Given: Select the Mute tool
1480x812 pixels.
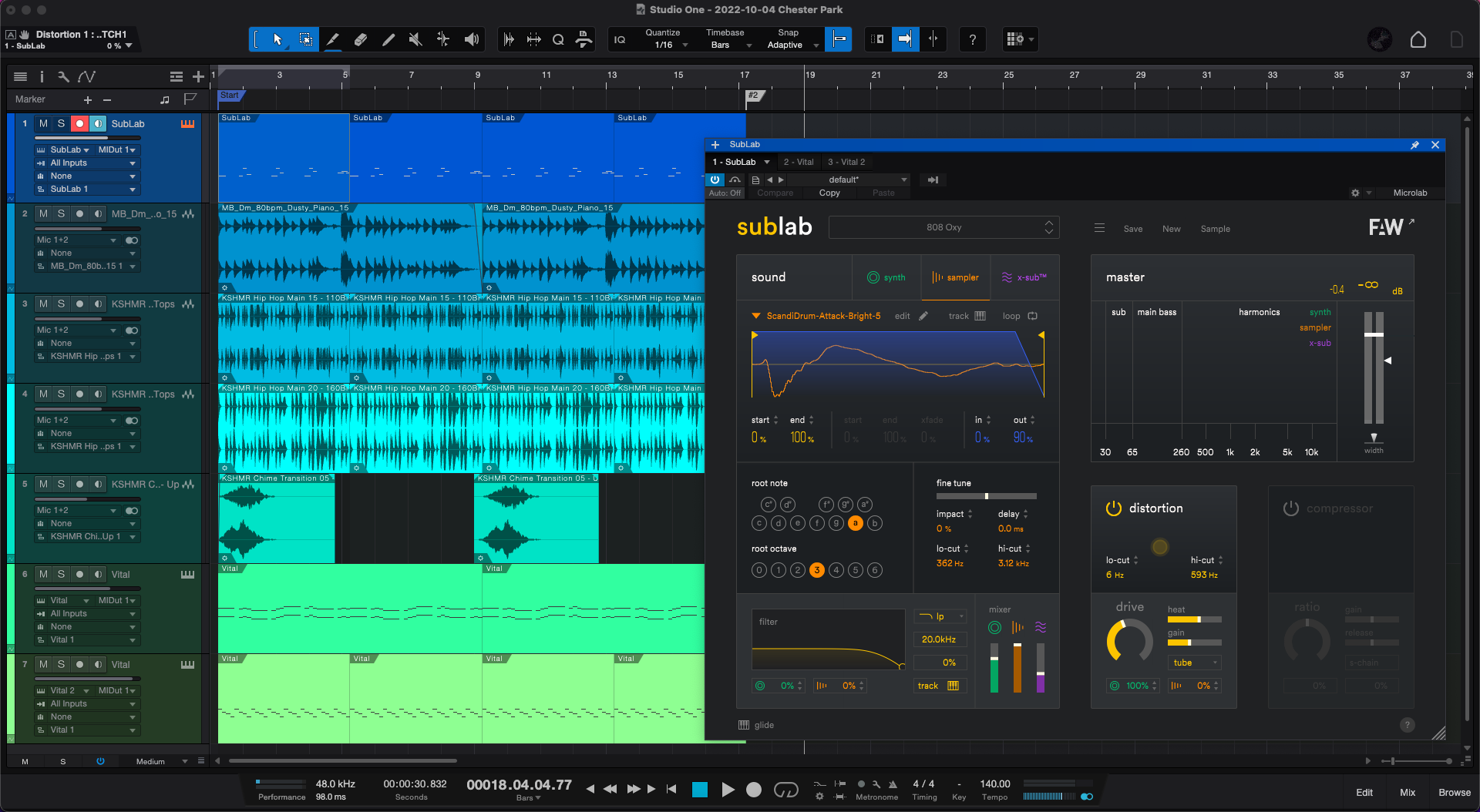Looking at the screenshot, I should (416, 39).
